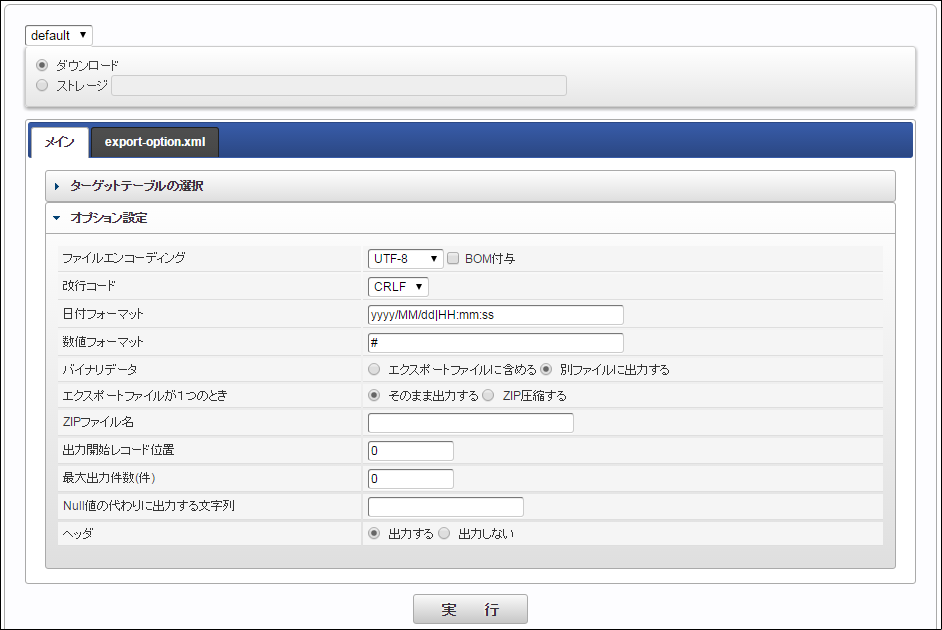Click the 改行コード label

(89, 286)
